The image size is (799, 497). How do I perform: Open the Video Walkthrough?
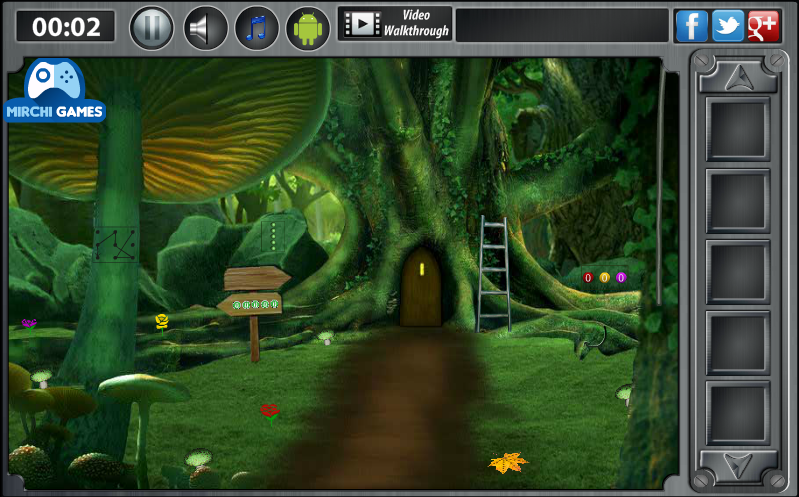pos(395,23)
